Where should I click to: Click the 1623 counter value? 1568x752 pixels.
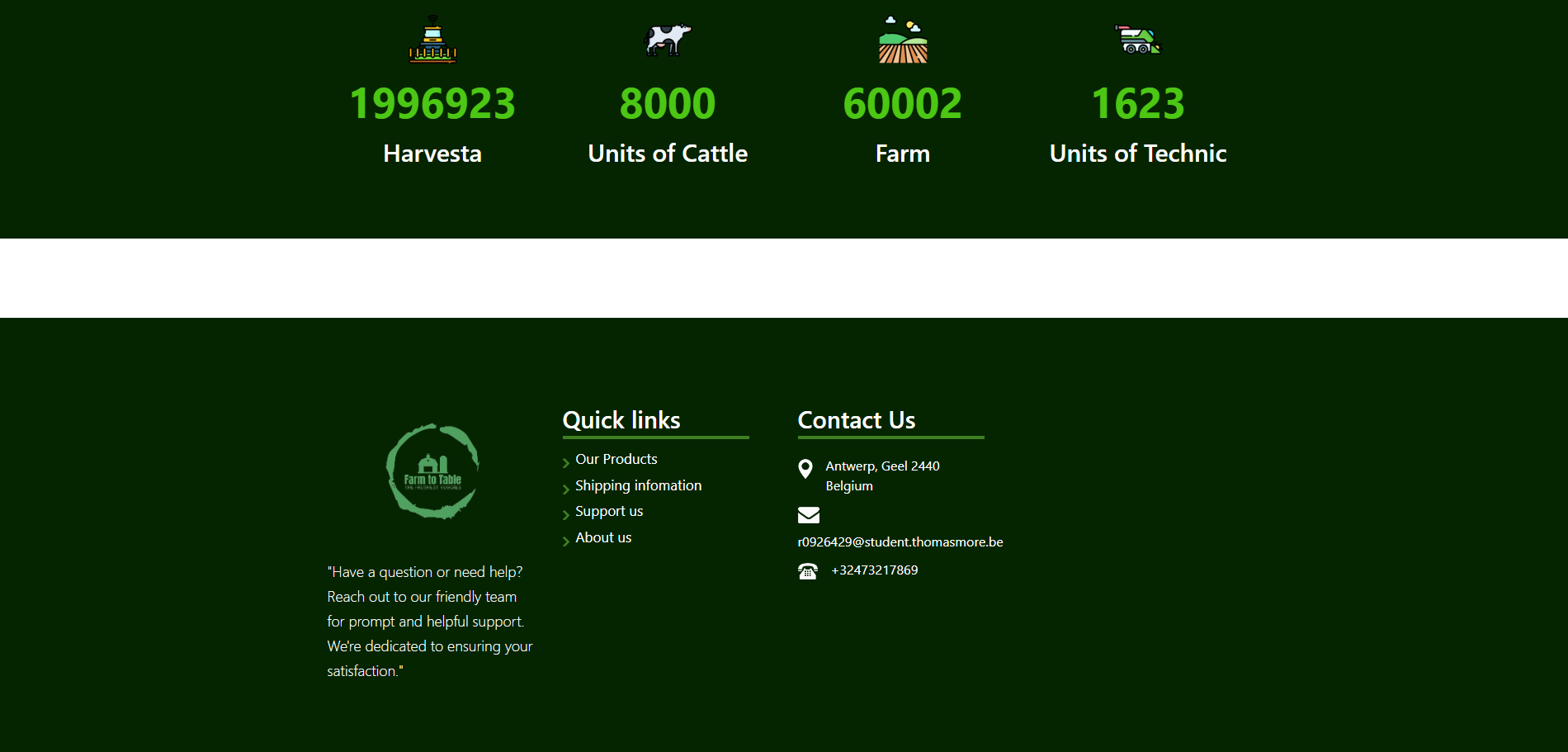(1138, 104)
